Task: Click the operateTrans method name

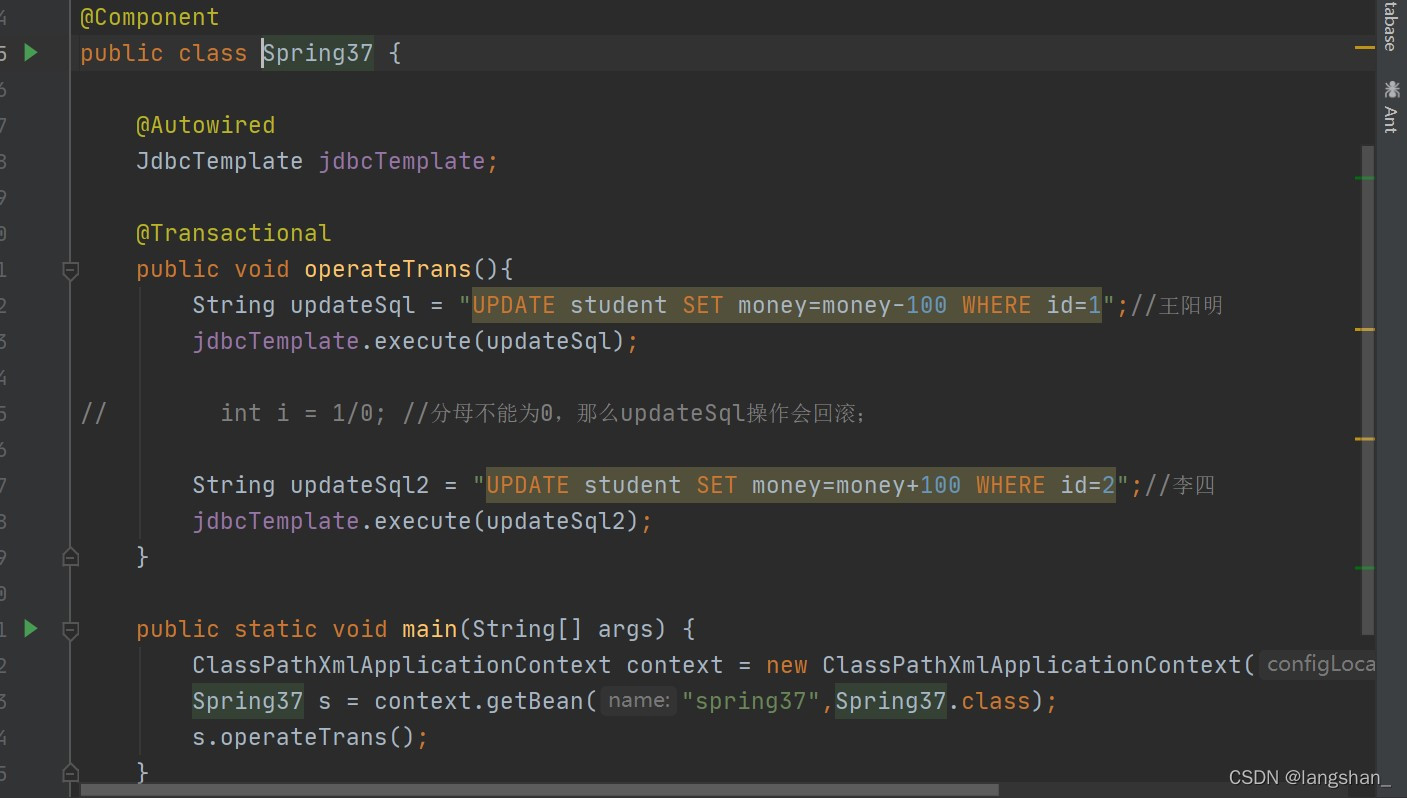Action: [387, 269]
